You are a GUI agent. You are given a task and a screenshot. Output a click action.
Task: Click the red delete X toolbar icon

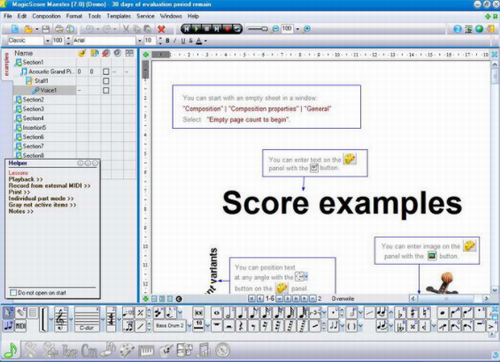coord(161,29)
